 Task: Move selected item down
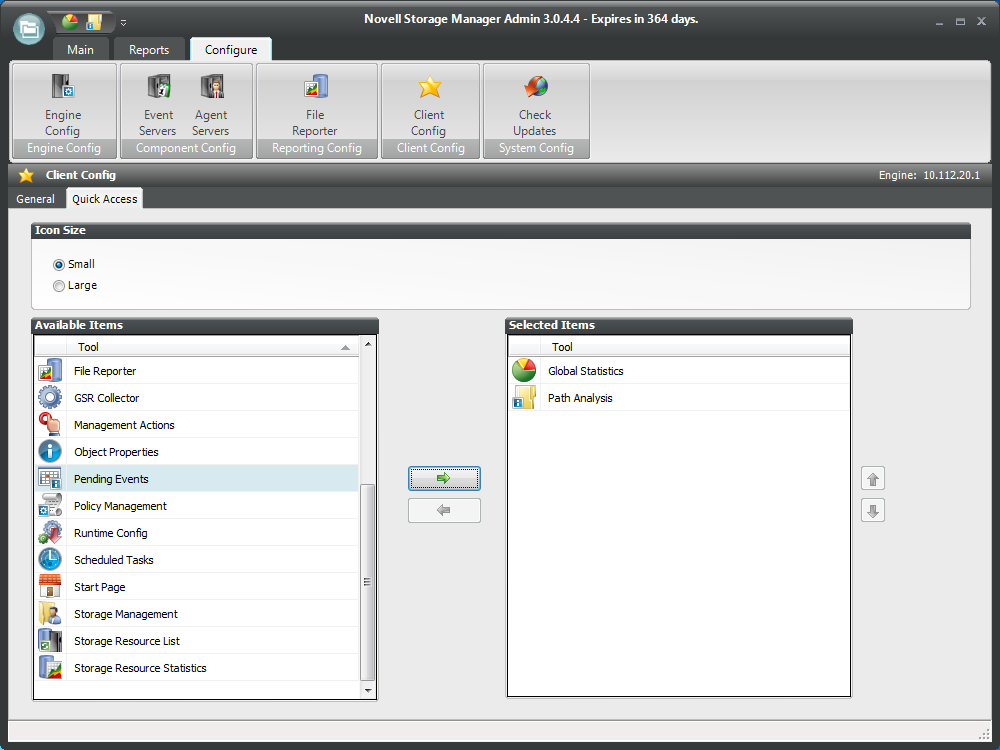click(873, 510)
